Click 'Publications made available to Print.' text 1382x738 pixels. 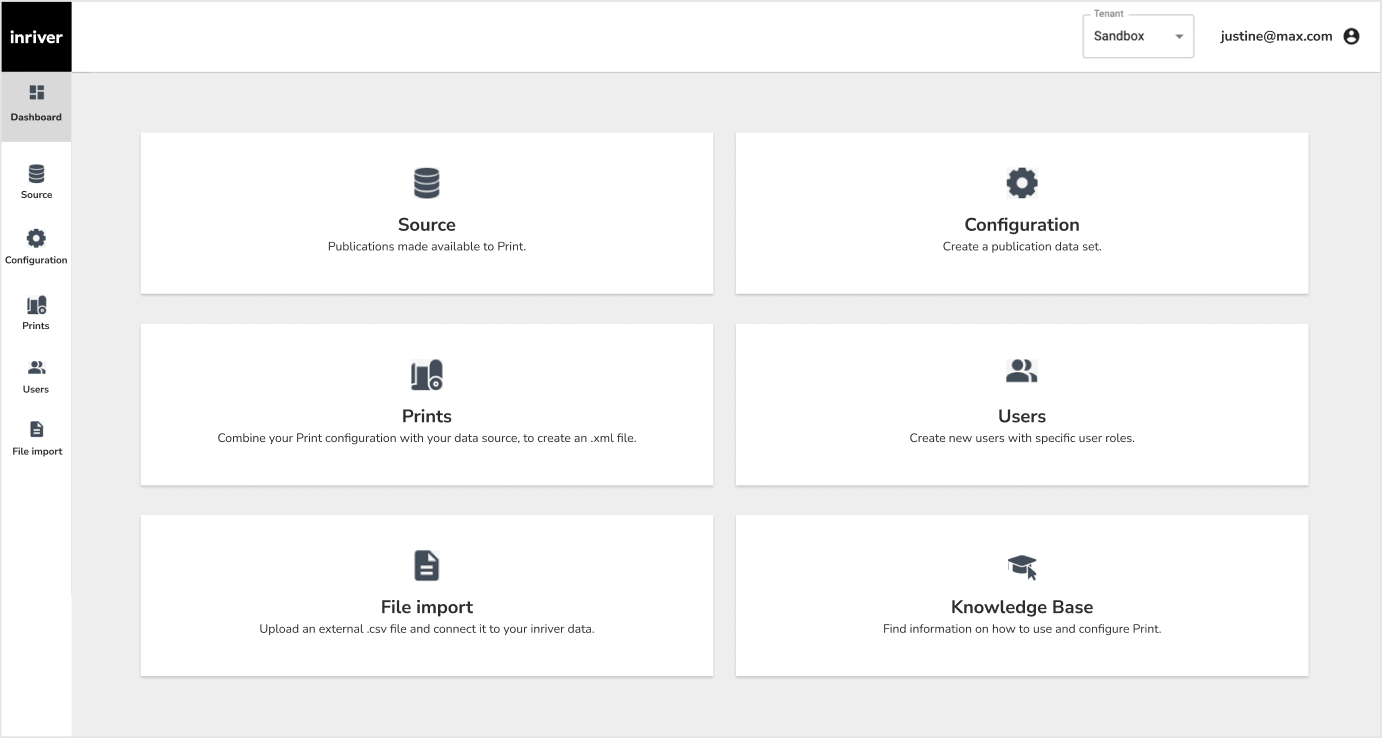point(427,246)
